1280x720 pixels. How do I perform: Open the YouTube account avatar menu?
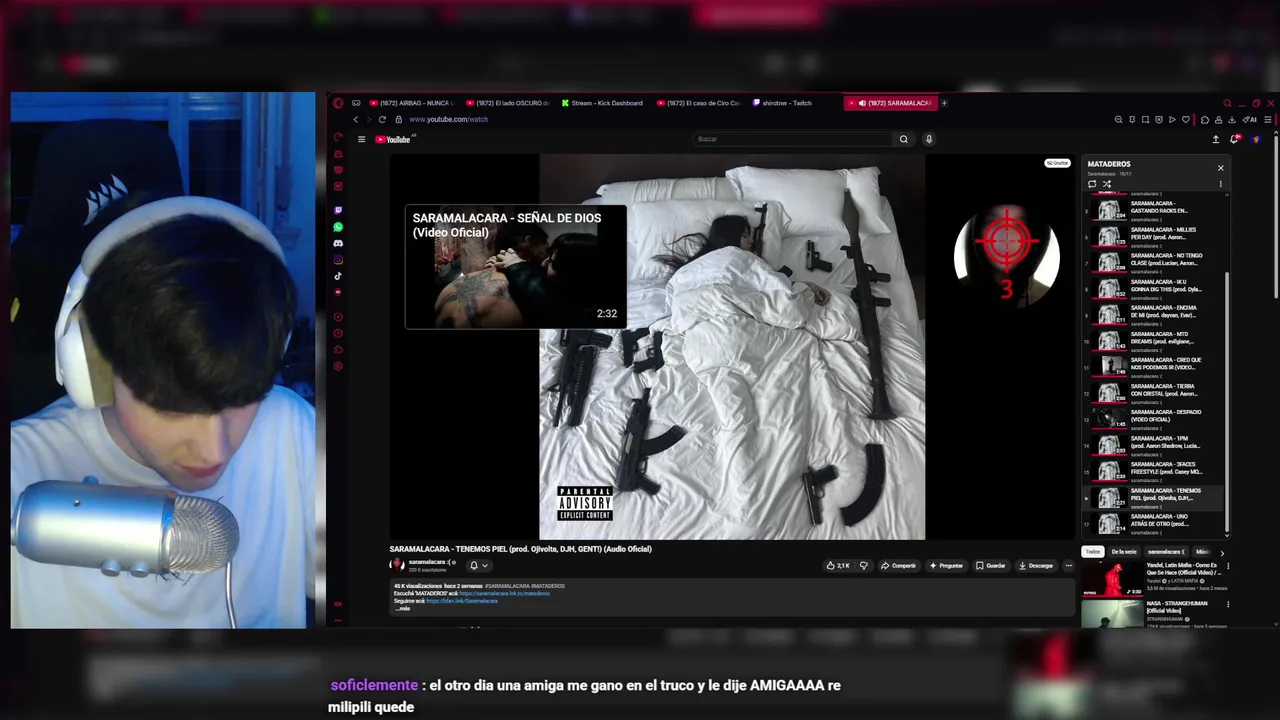point(1256,139)
